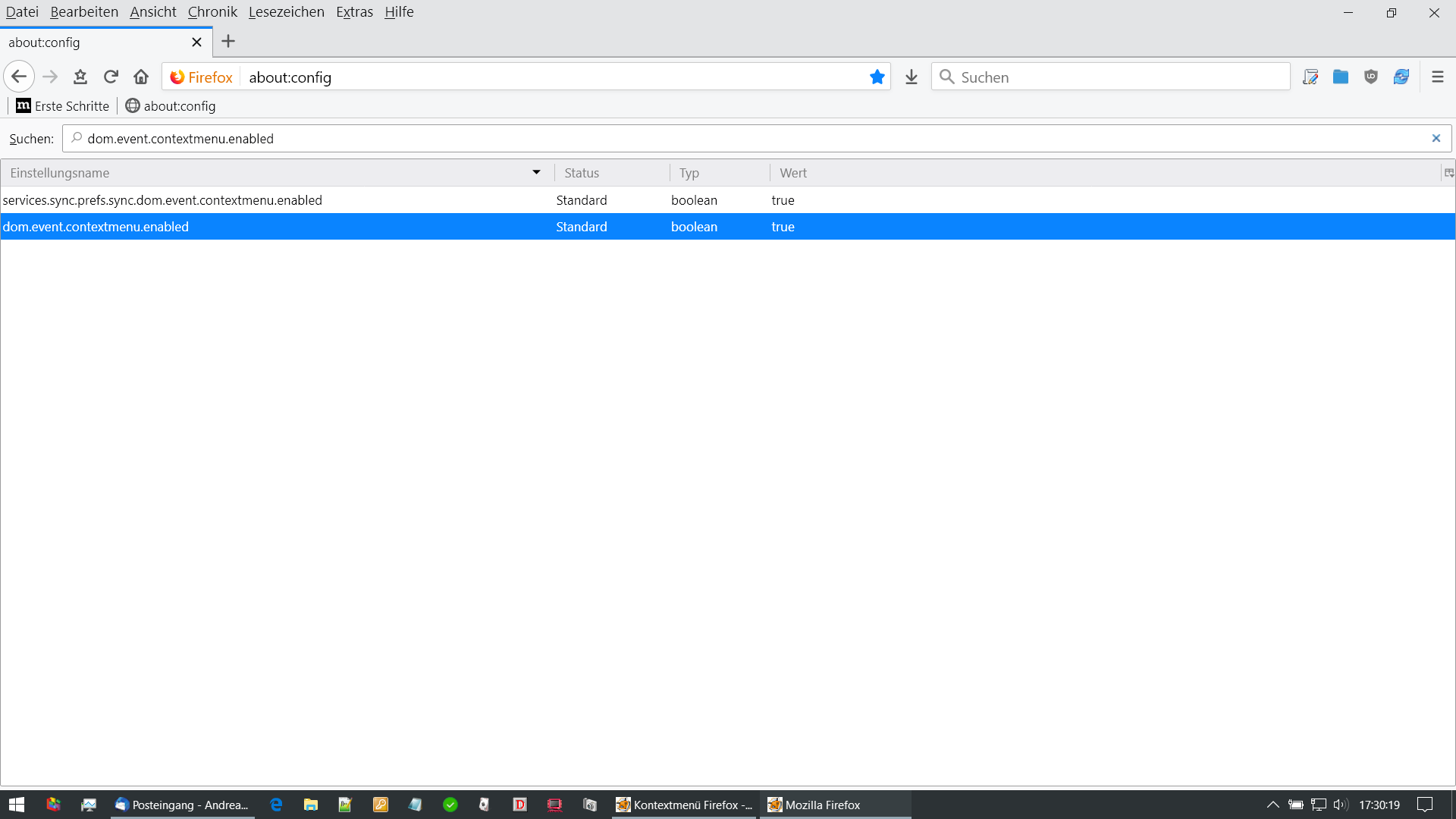Open Erste Schritte bookmark

click(x=63, y=106)
